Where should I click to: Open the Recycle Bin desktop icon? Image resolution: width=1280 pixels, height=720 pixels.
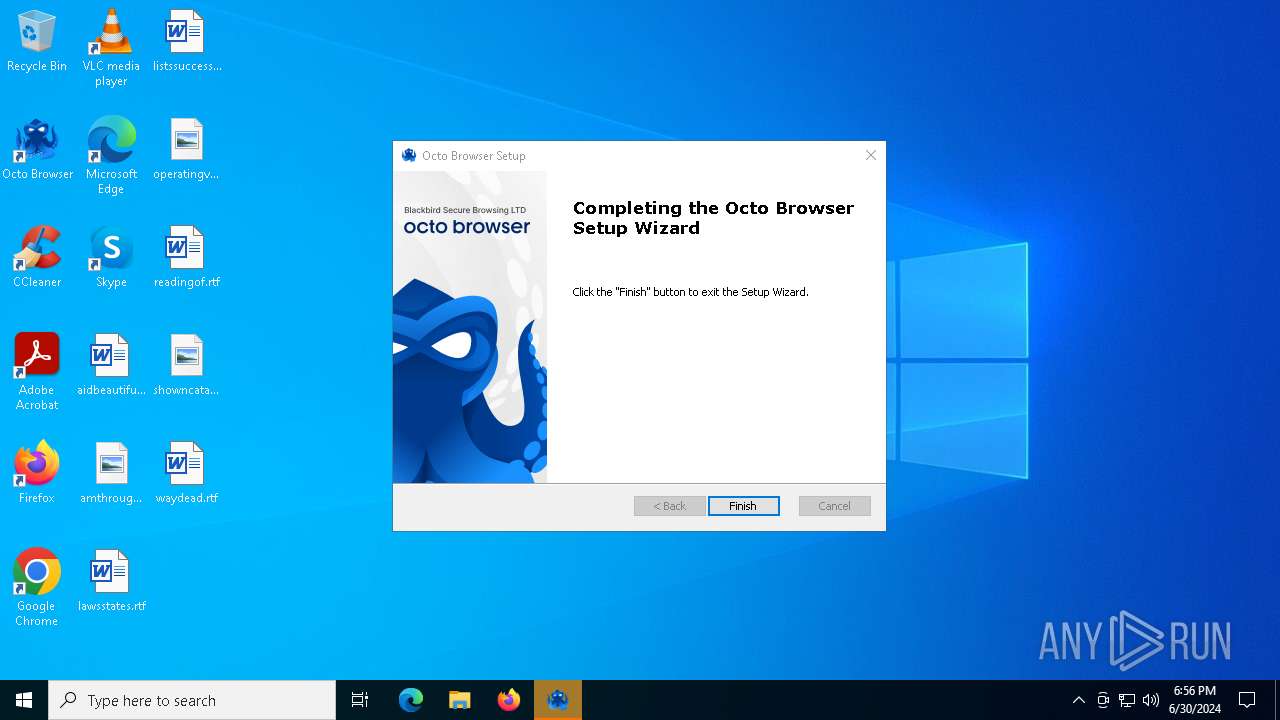(37, 42)
